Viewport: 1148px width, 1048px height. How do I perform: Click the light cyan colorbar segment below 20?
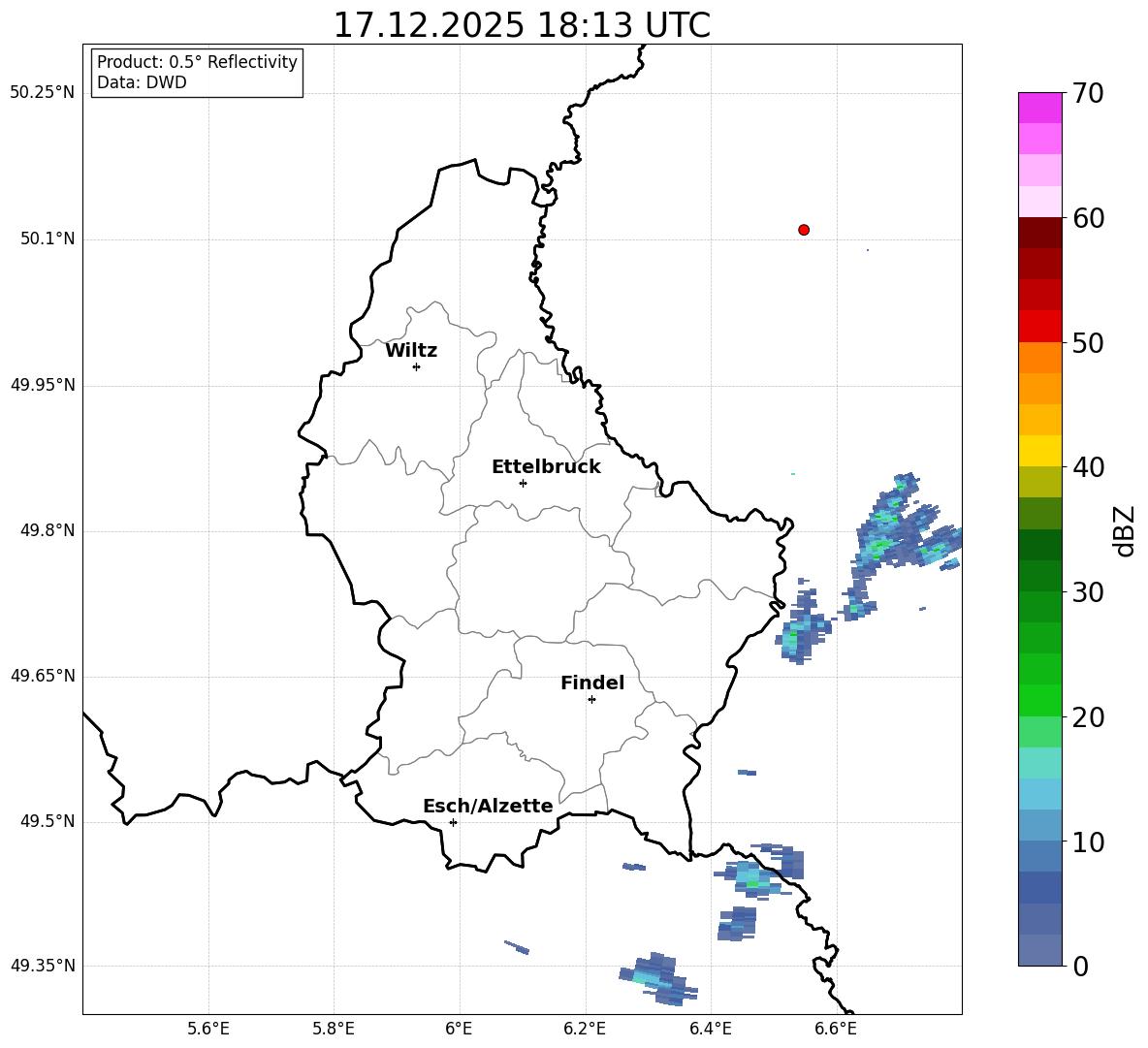pos(1040,762)
